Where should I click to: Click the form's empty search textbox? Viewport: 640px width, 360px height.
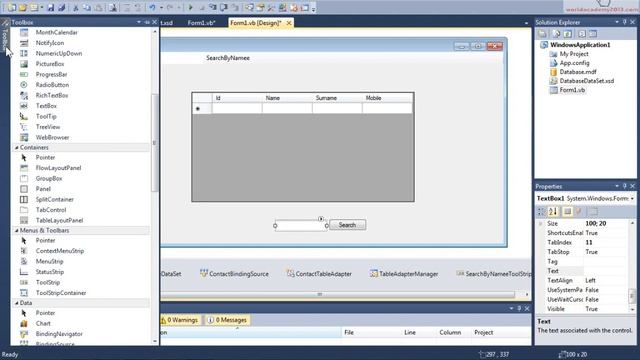[301, 225]
